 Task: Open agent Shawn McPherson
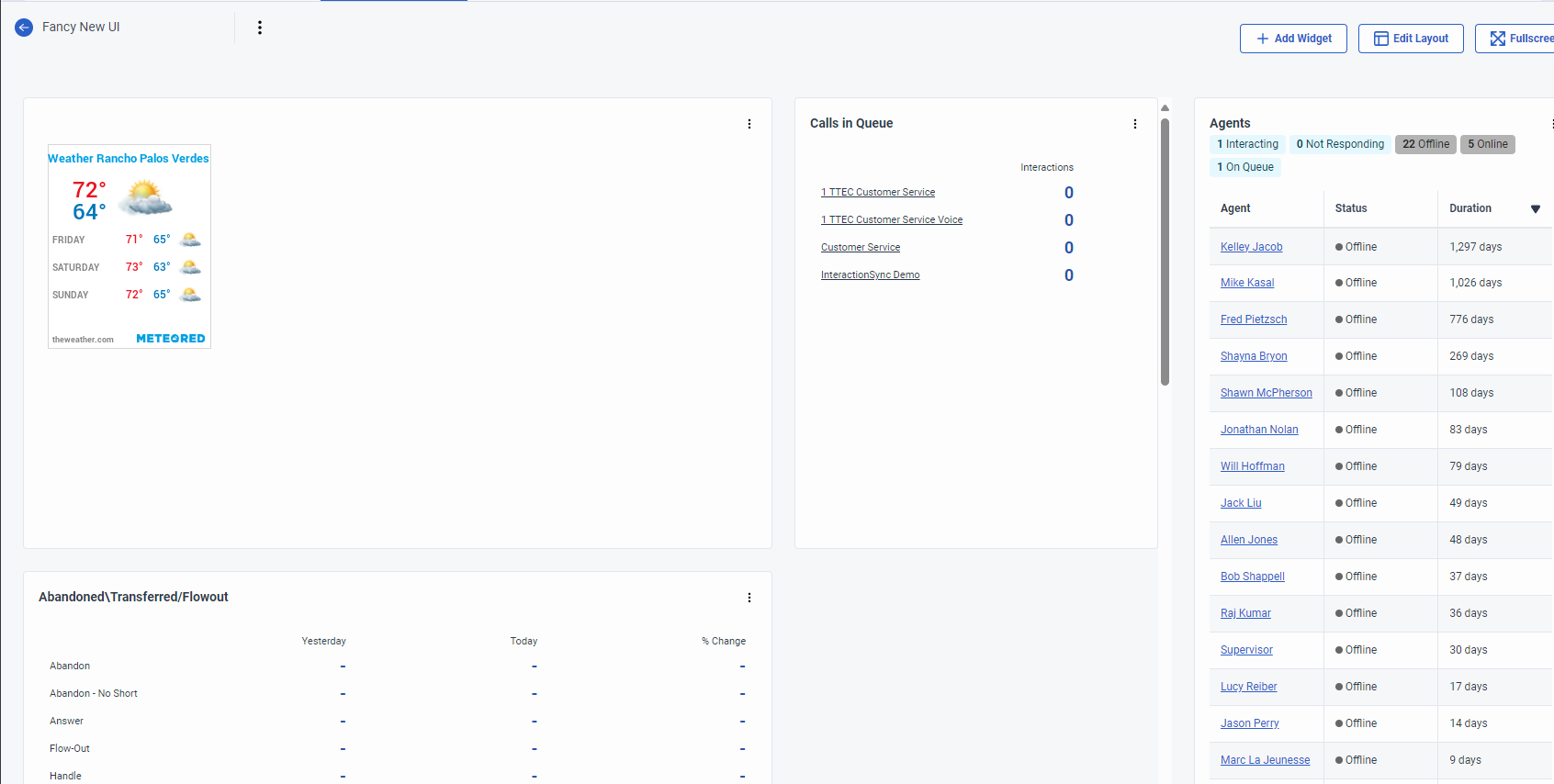(1267, 393)
